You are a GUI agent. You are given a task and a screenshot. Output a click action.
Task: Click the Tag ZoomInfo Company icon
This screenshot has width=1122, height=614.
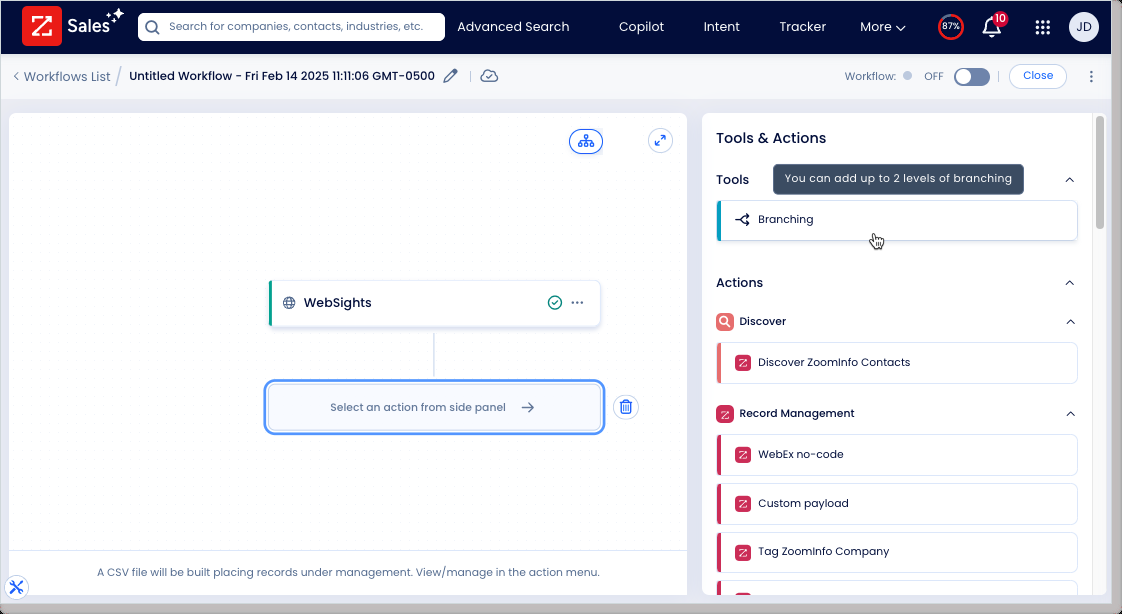coord(743,552)
